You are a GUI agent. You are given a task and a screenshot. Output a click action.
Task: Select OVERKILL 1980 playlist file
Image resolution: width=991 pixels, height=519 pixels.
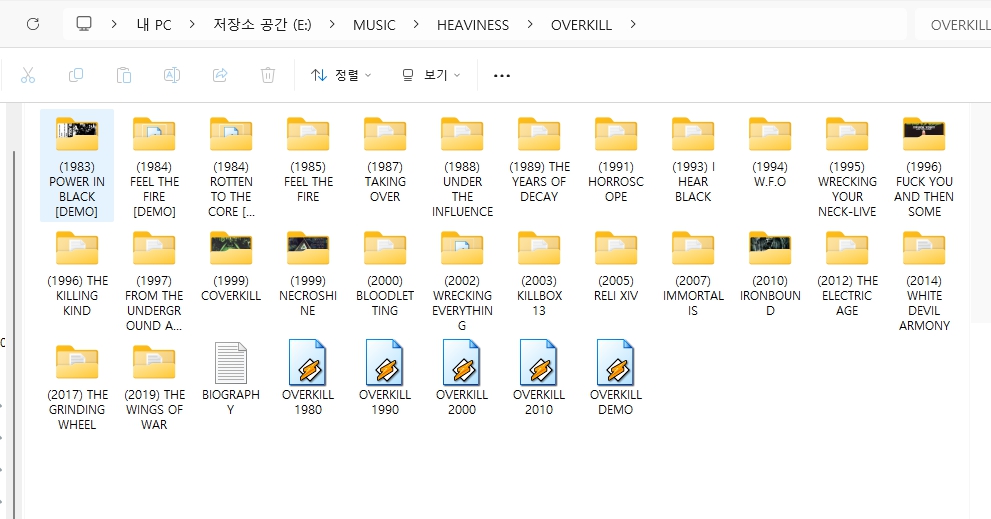[x=308, y=378]
